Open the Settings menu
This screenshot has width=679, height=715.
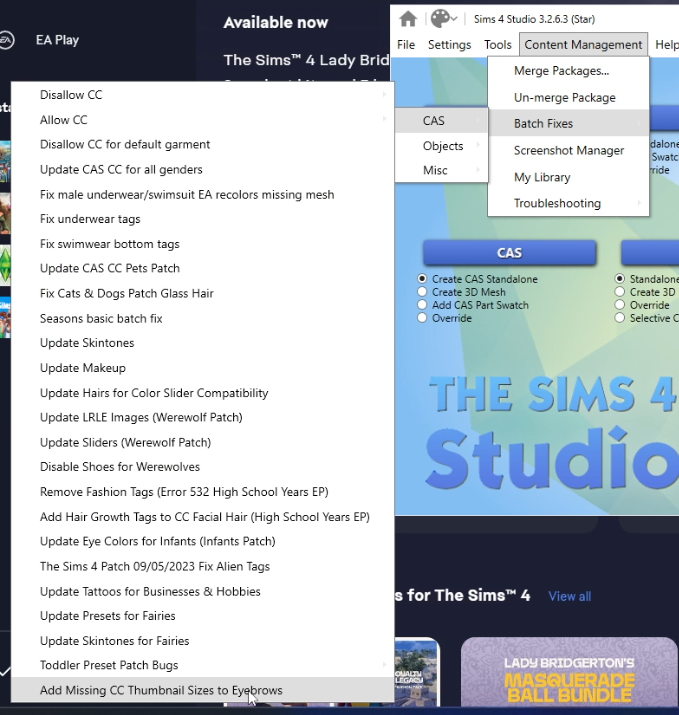tap(449, 45)
